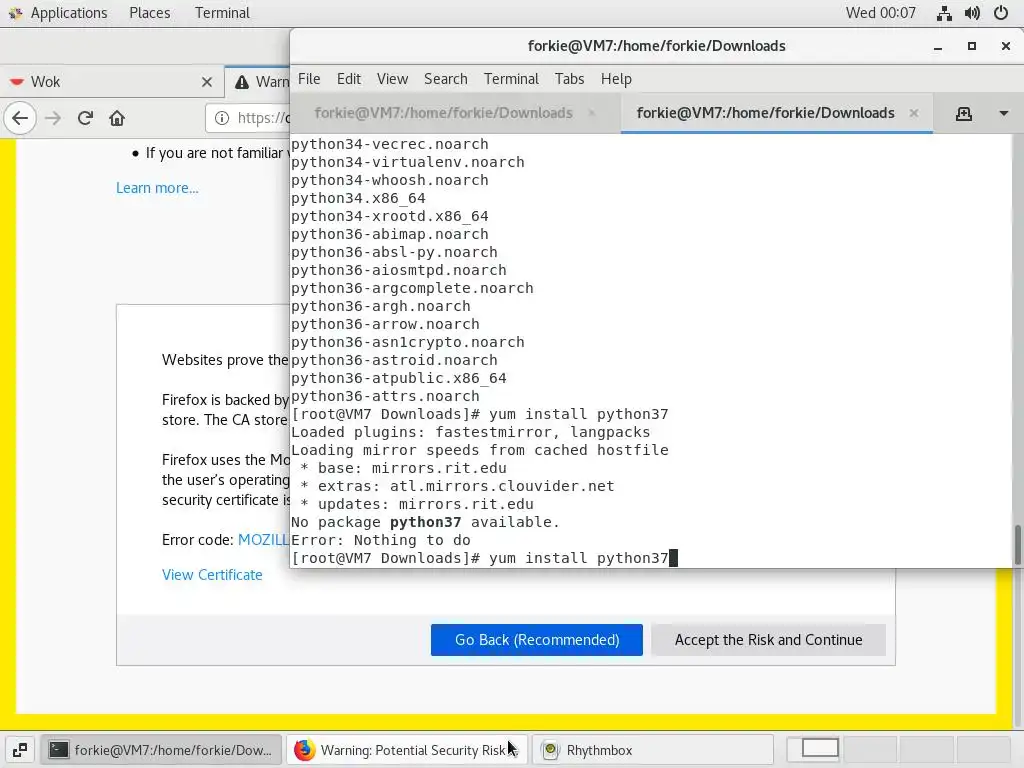
Task: Open the Learn more link in Firefox
Action: [157, 188]
